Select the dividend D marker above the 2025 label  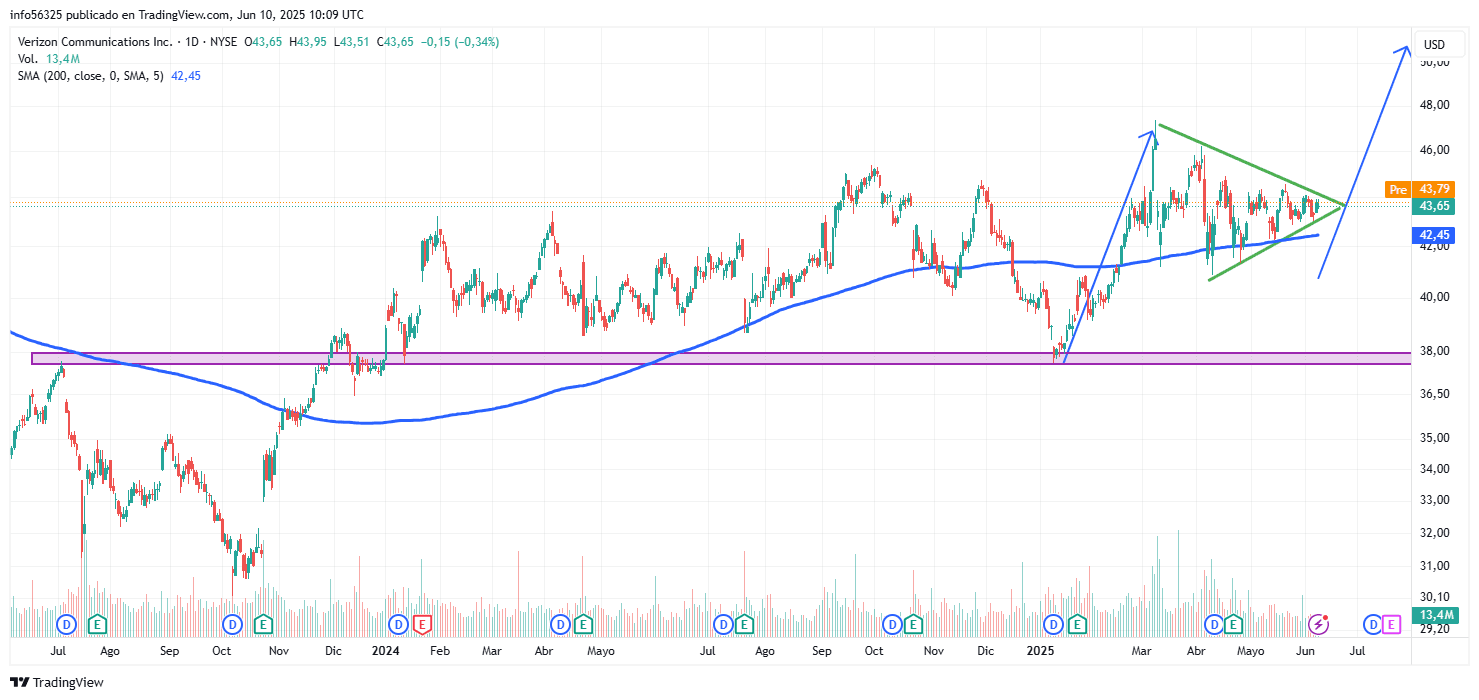pyautogui.click(x=1053, y=624)
